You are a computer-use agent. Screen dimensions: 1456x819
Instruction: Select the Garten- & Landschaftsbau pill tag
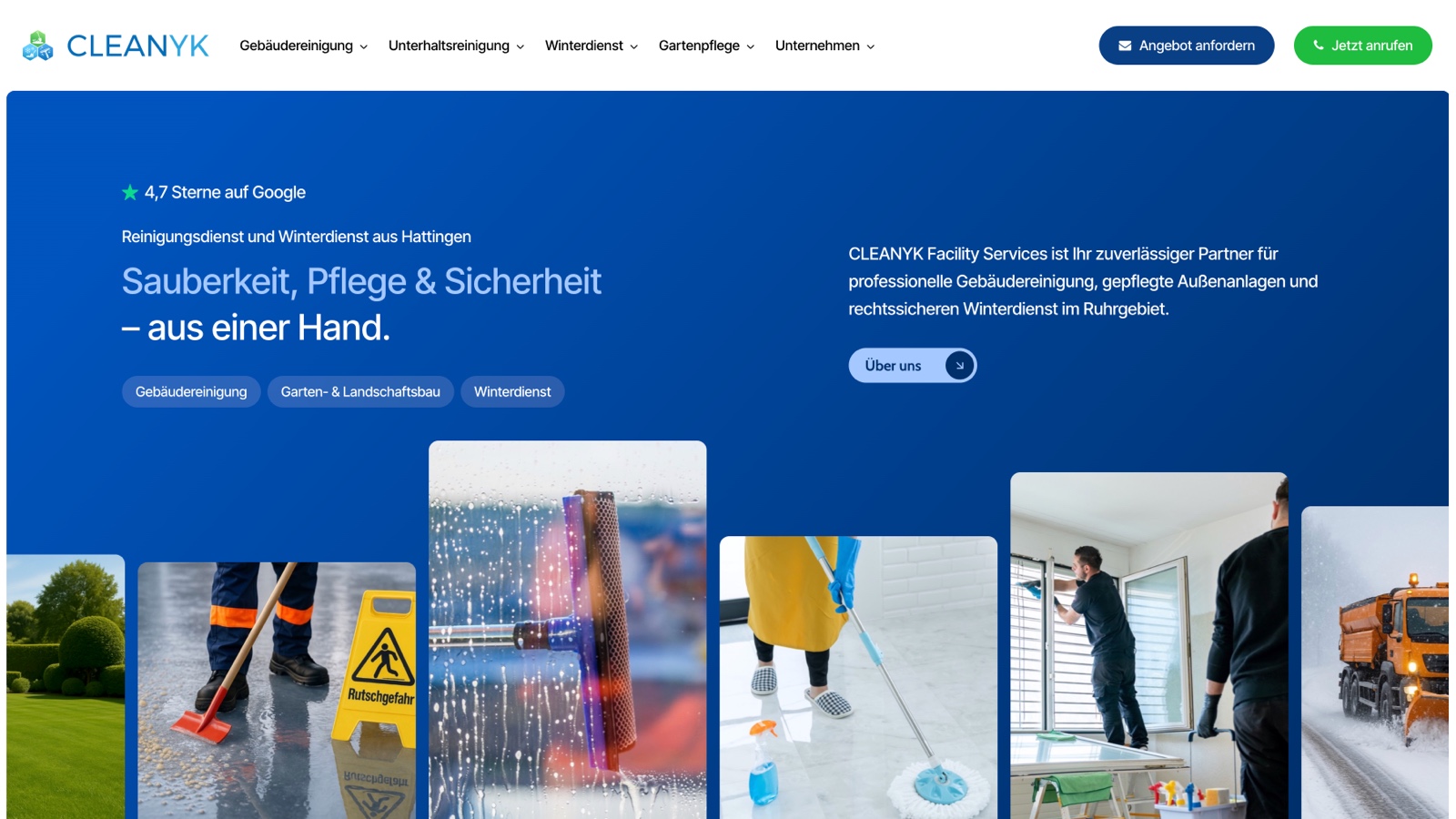pos(360,391)
